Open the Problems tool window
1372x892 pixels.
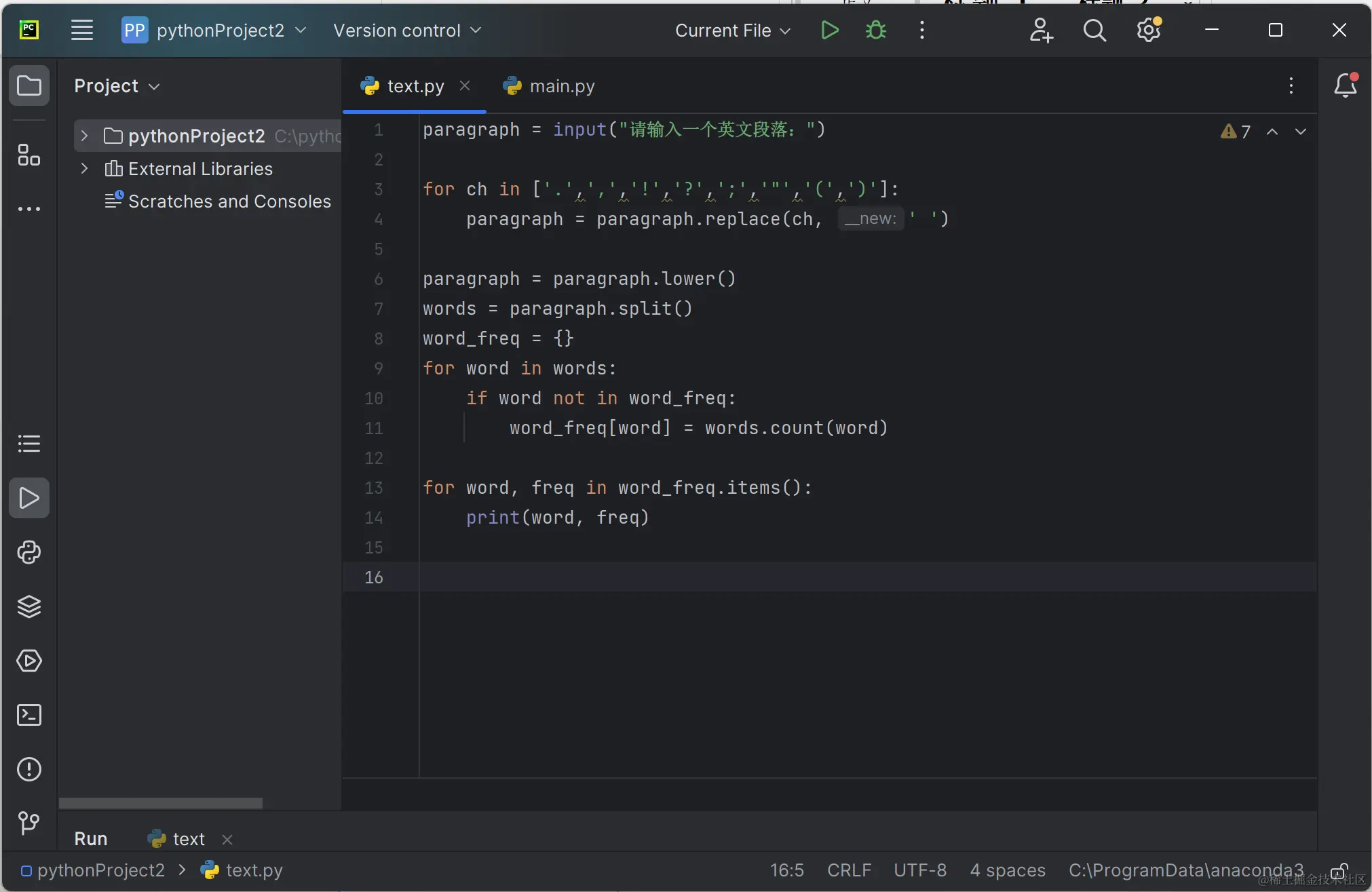(x=29, y=769)
